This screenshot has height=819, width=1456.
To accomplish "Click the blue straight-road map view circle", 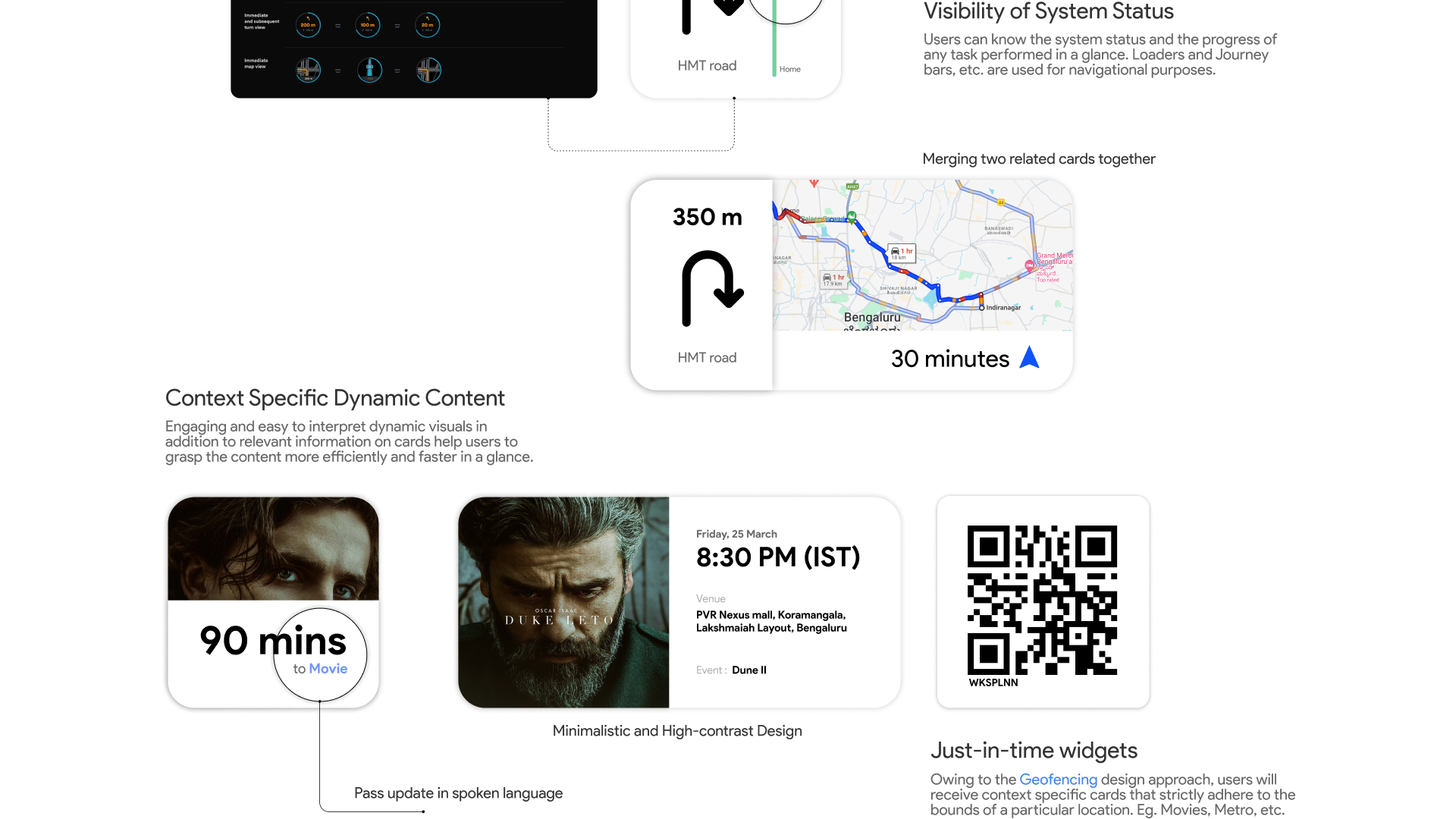I will [x=369, y=71].
